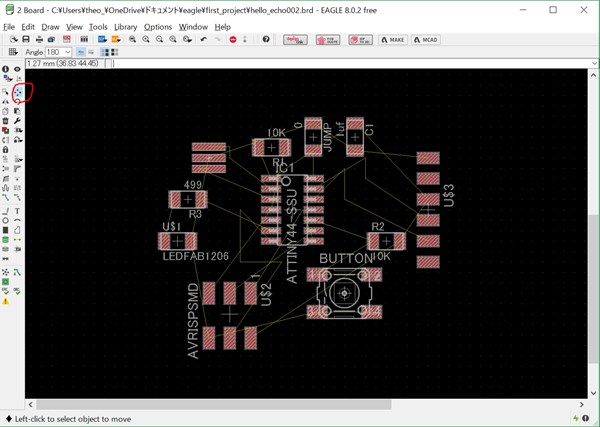This screenshot has width=600, height=427.
Task: Save the board with floppy icon
Action: coord(26,39)
